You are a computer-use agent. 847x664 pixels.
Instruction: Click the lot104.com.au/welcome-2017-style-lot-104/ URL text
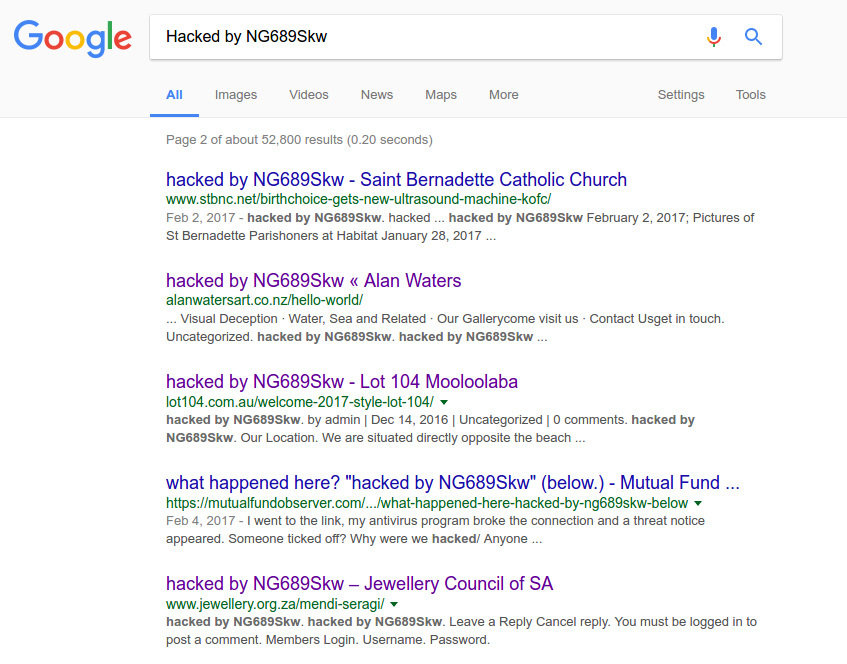pyautogui.click(x=300, y=402)
